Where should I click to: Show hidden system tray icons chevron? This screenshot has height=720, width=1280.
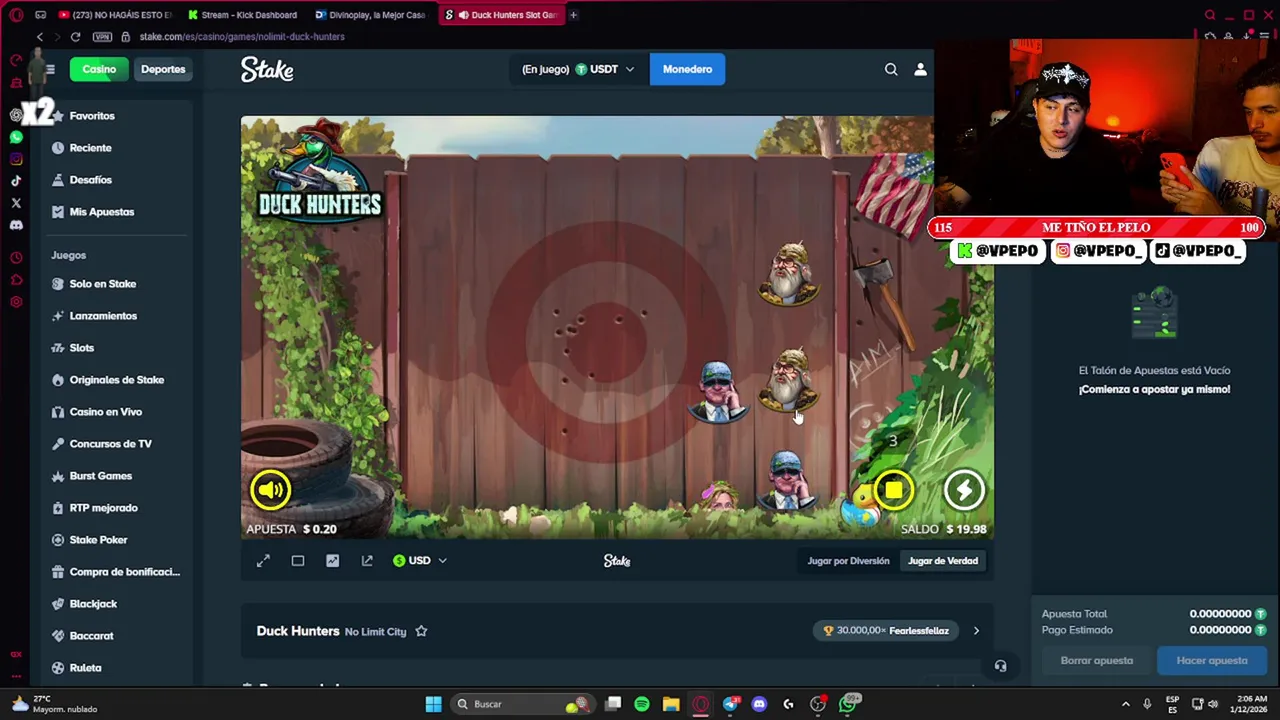(x=1125, y=704)
